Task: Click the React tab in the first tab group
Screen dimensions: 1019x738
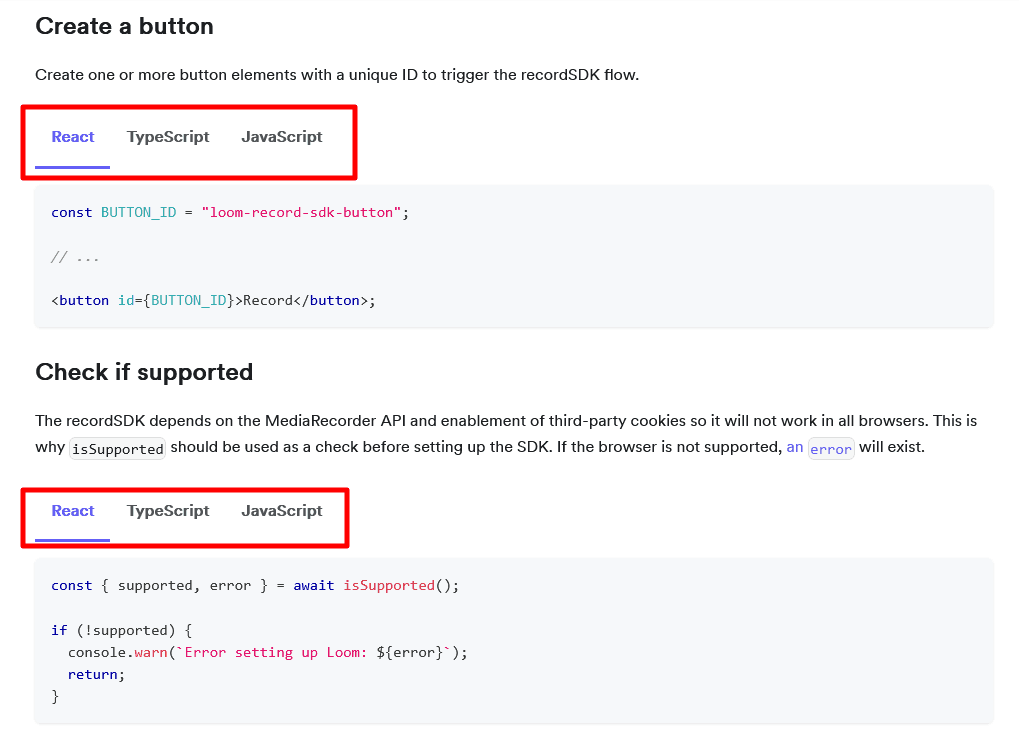Action: click(x=71, y=136)
